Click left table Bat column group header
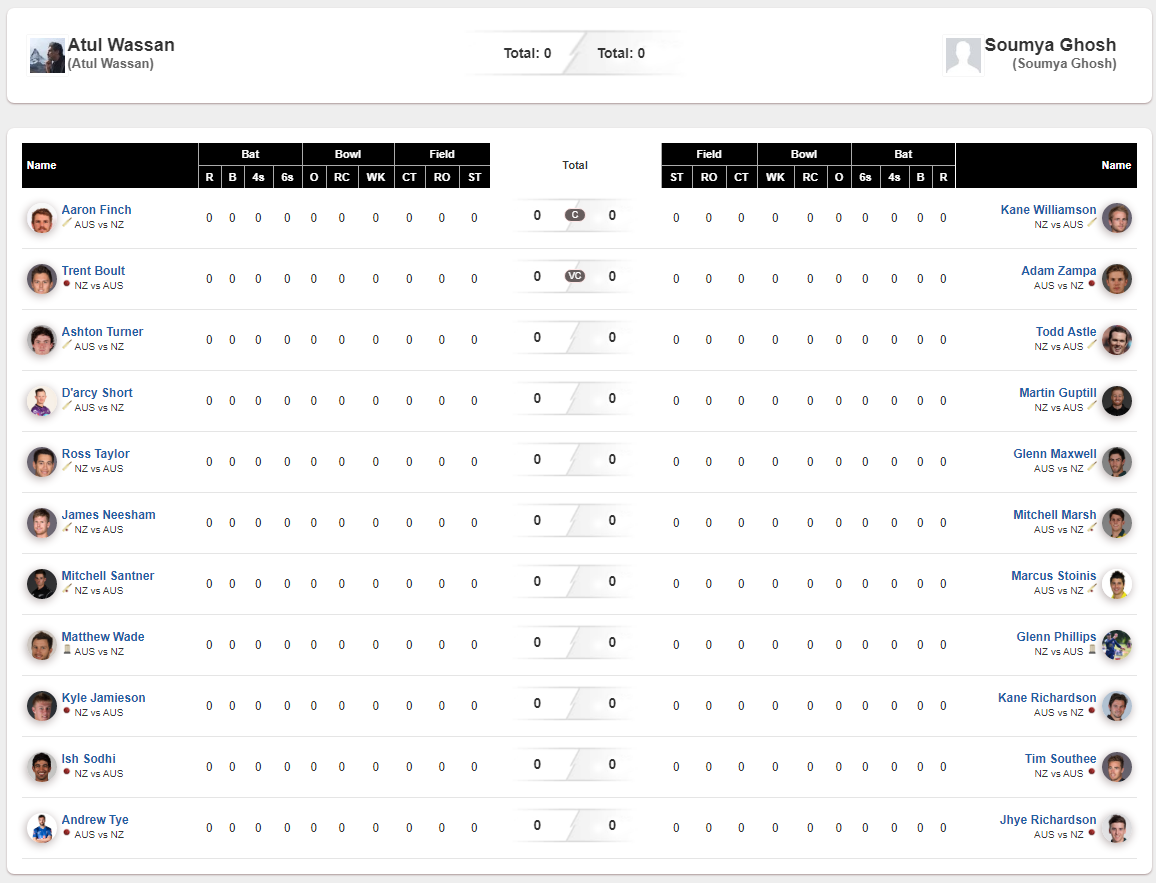Viewport: 1156px width, 883px height. (x=250, y=154)
